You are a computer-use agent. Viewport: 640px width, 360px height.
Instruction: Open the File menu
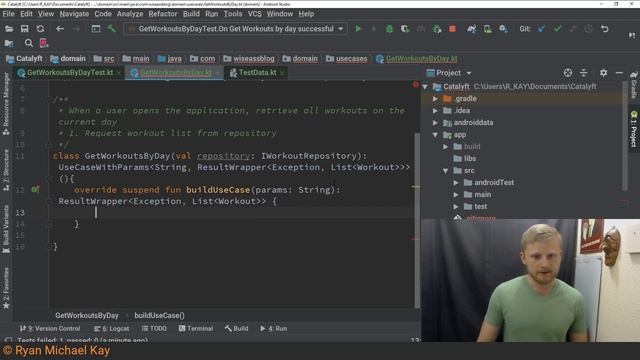point(8,14)
